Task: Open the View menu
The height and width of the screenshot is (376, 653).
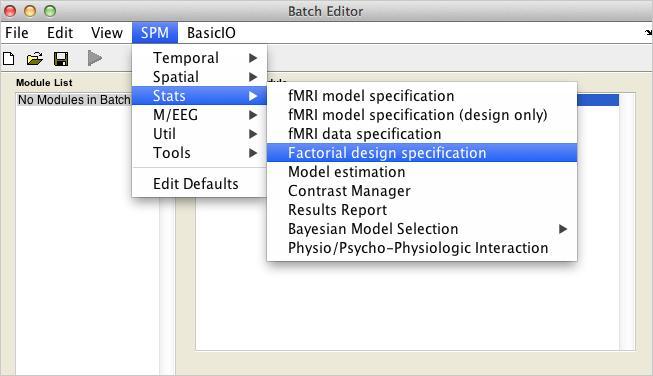Action: 107,33
